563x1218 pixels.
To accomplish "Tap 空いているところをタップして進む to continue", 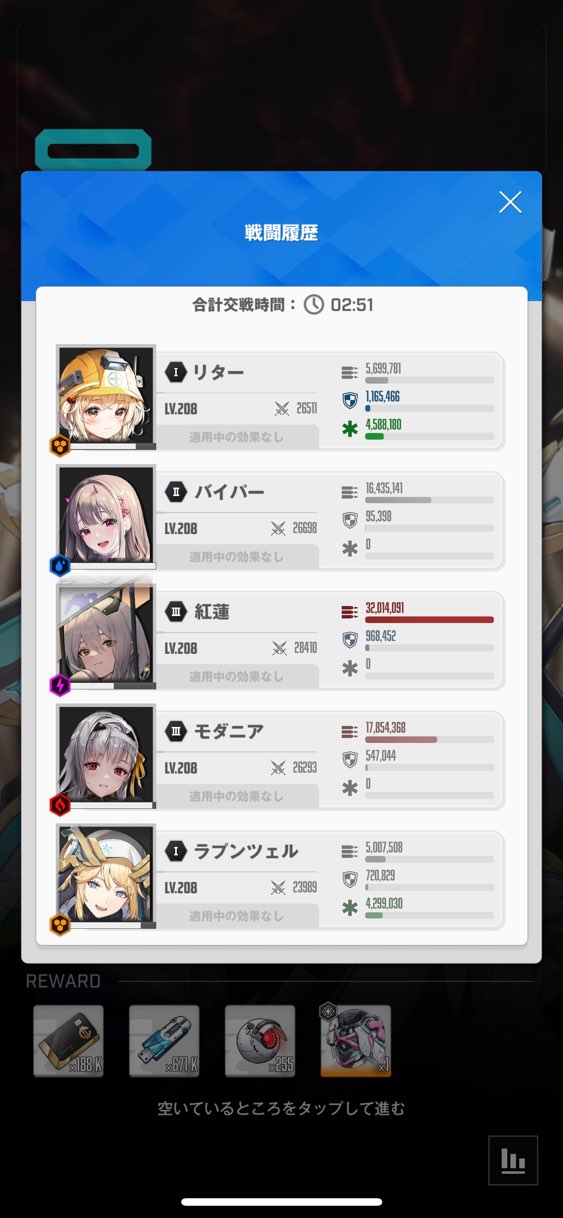I will 281,1108.
